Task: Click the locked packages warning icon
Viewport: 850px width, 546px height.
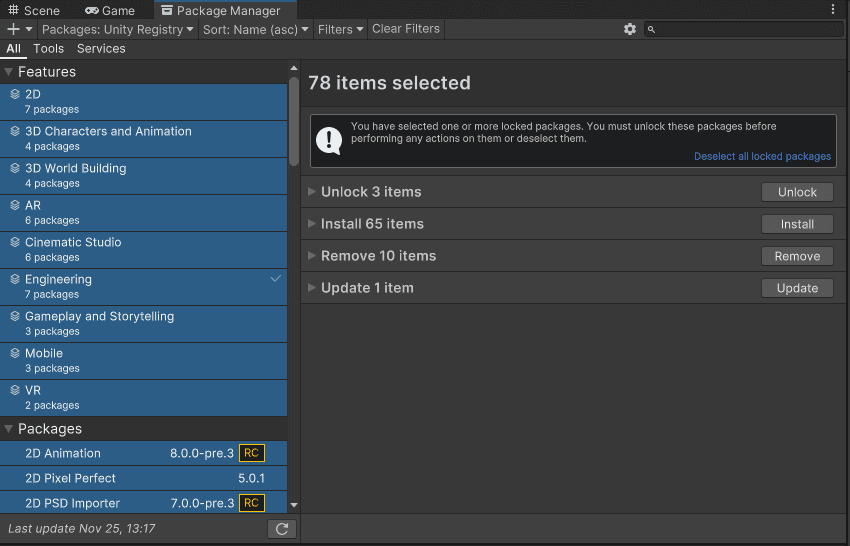Action: pyautogui.click(x=329, y=140)
